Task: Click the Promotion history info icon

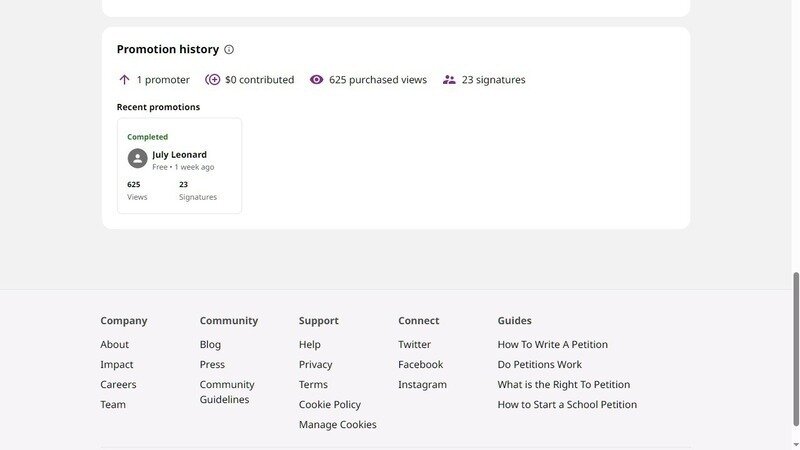Action: tap(229, 50)
